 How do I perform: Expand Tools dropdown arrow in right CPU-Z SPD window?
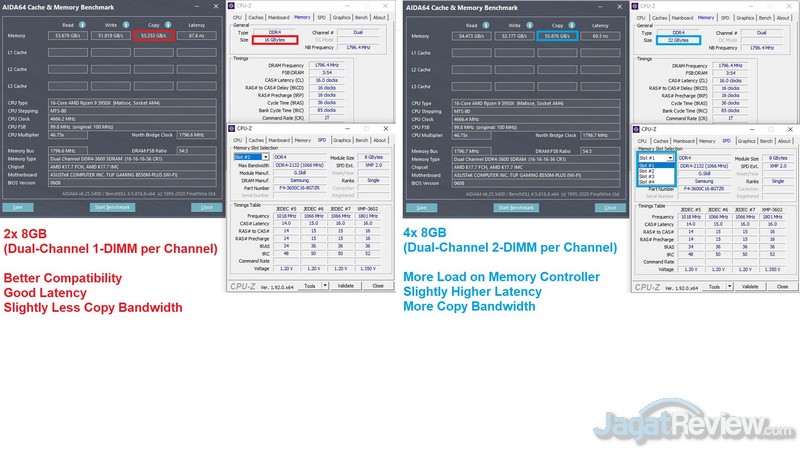pos(730,287)
